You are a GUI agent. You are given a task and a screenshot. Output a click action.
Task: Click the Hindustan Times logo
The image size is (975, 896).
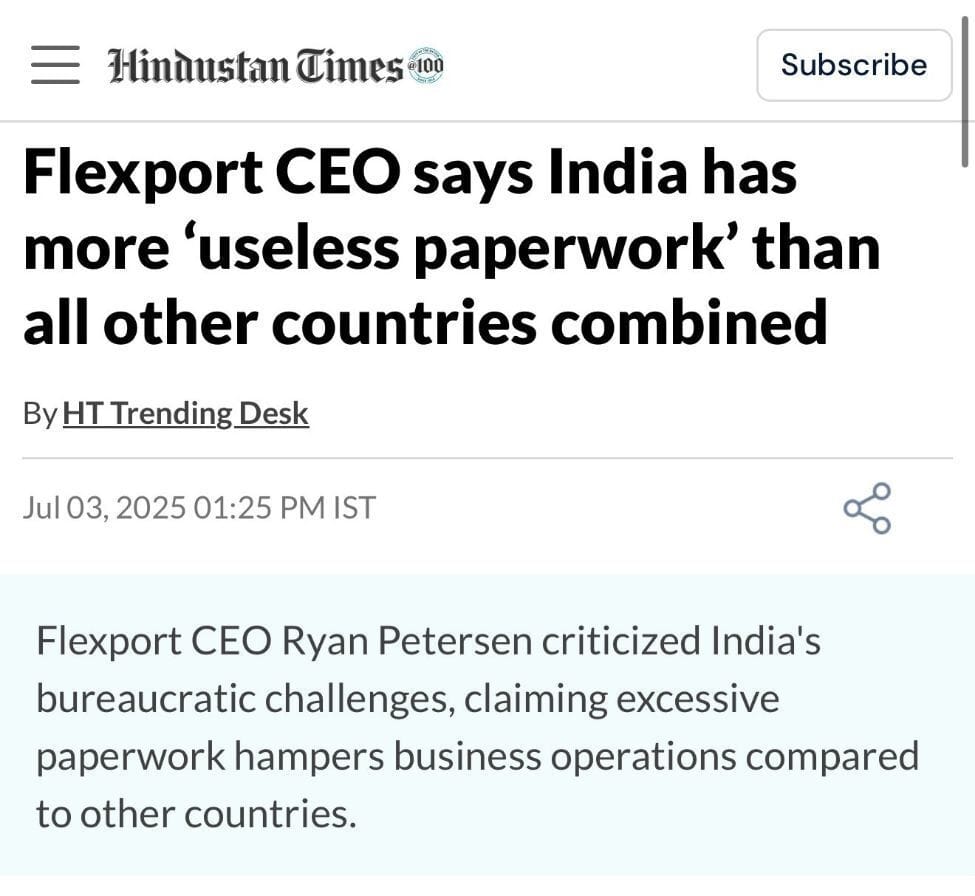(256, 65)
